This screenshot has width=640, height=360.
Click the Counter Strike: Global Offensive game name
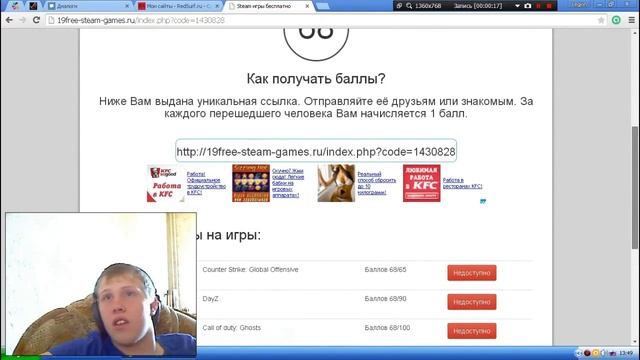pos(250,269)
